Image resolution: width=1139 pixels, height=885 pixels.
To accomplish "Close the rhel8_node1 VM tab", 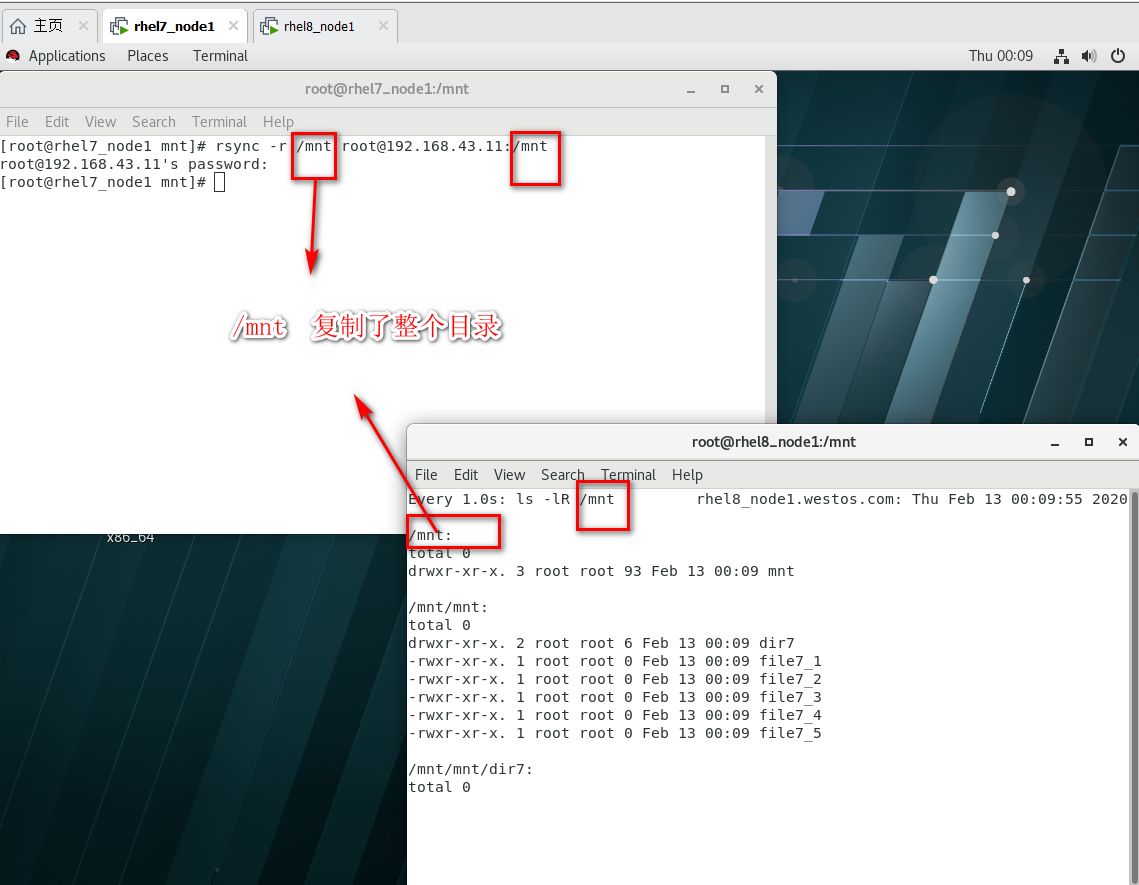I will pos(383,25).
